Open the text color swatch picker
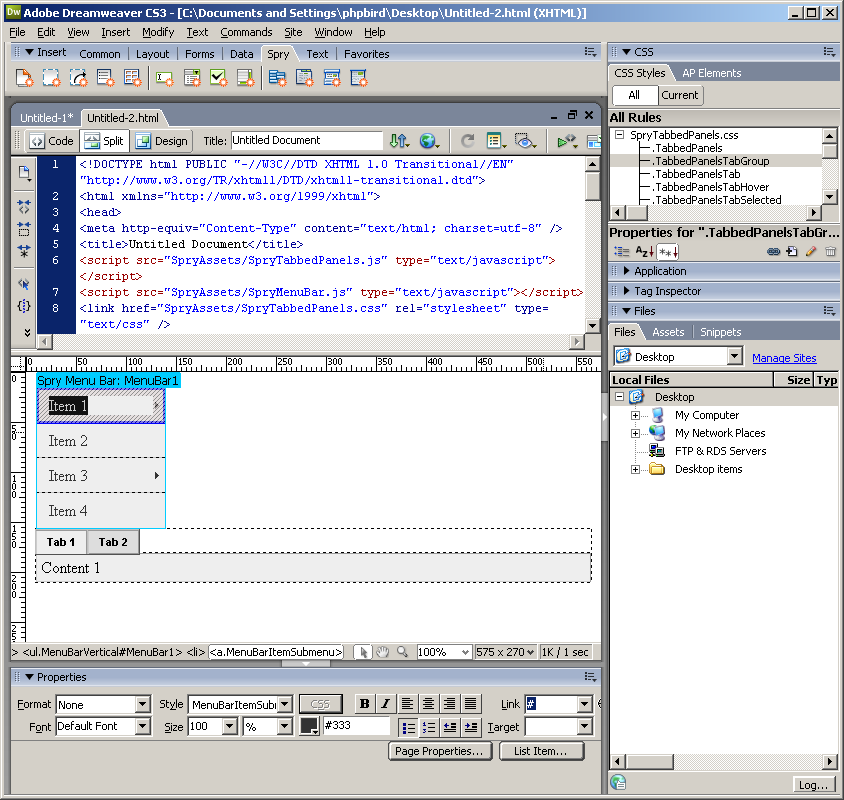844x800 pixels. [x=310, y=726]
